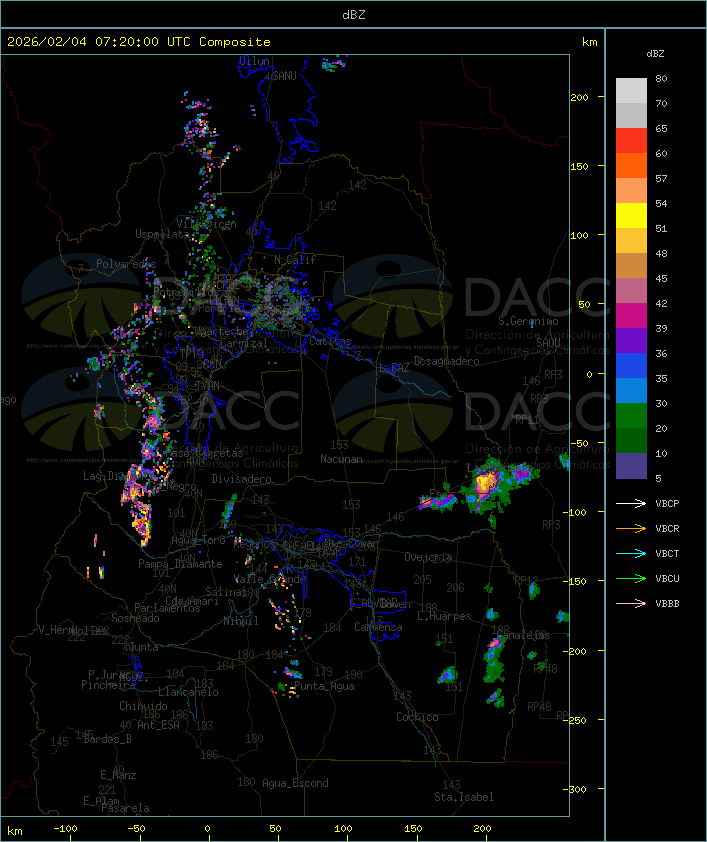Viewport: 707px width, 842px height.
Task: Click the dBZ title in top bar
Action: [x=354, y=15]
